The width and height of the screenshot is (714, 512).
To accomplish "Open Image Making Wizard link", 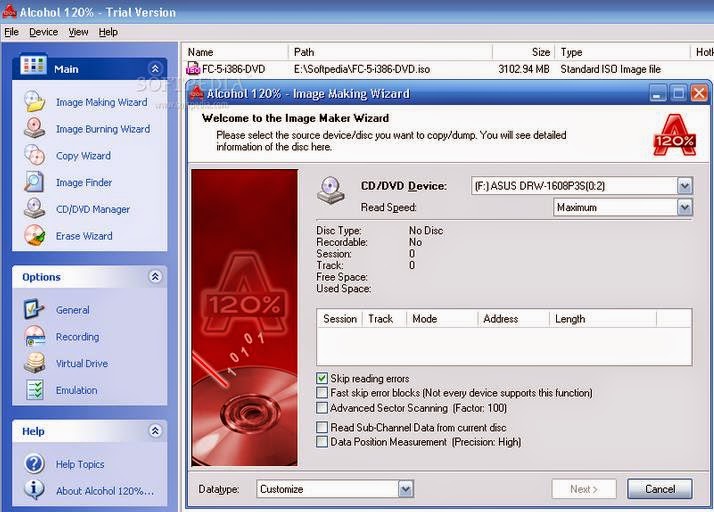I will pyautogui.click(x=102, y=102).
